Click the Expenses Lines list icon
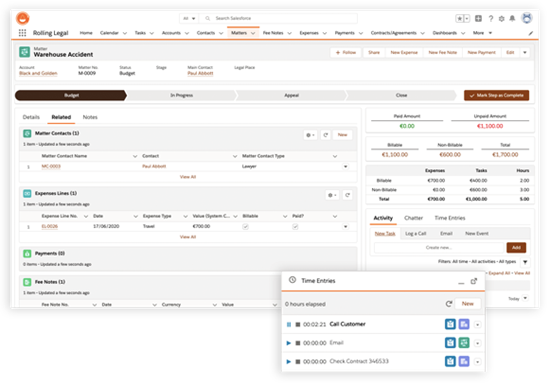 click(x=27, y=193)
